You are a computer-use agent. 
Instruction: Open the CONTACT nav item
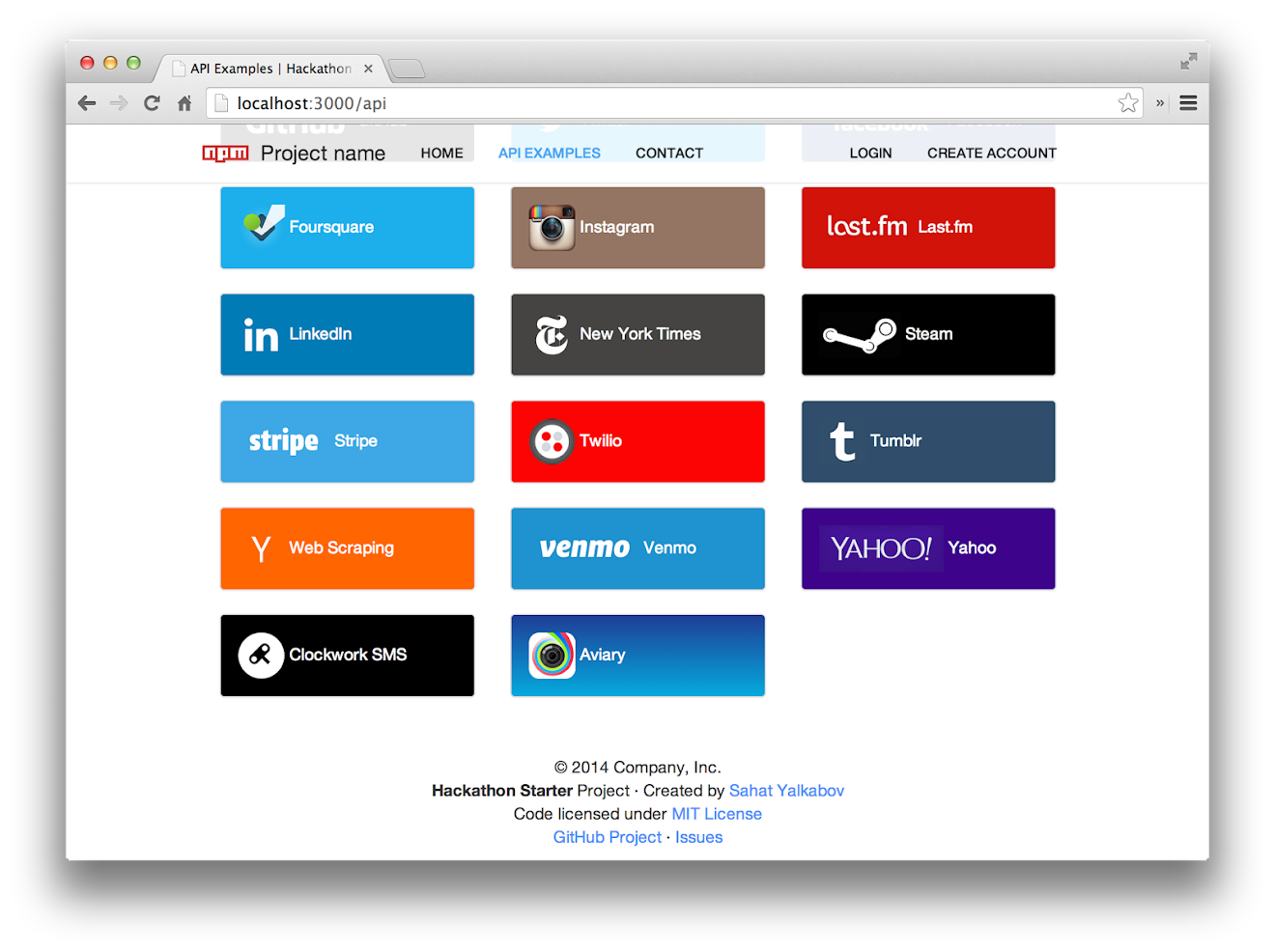[x=669, y=154]
